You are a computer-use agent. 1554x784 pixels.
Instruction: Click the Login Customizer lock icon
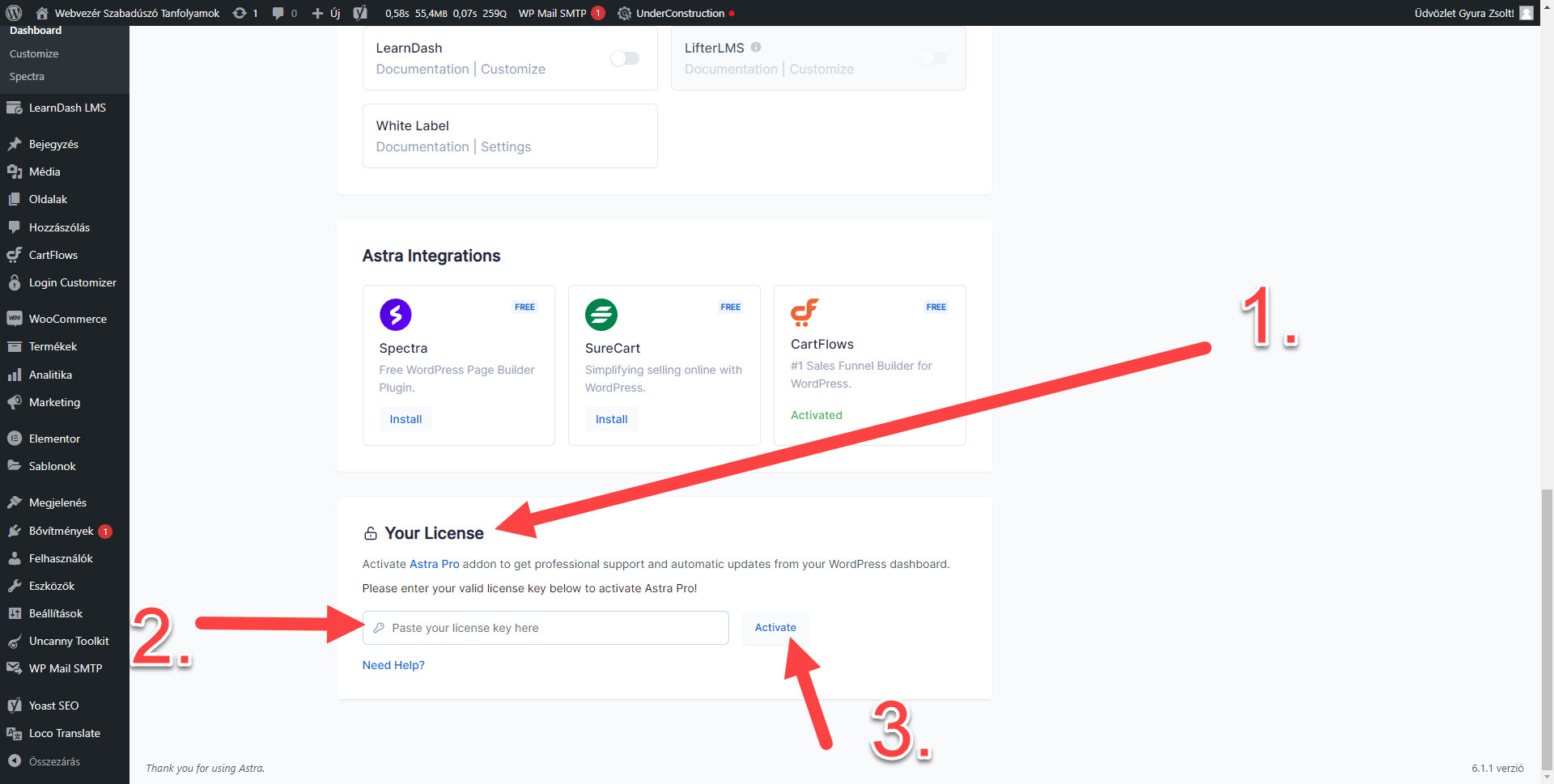(14, 282)
